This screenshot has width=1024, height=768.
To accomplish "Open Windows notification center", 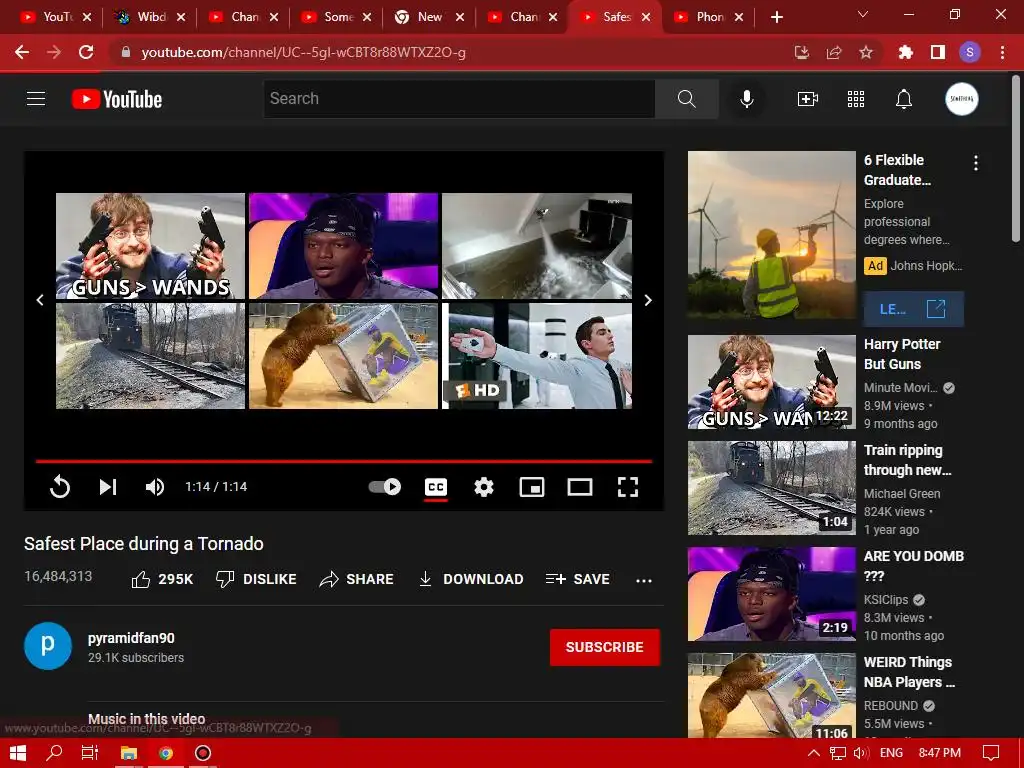I will tap(991, 753).
